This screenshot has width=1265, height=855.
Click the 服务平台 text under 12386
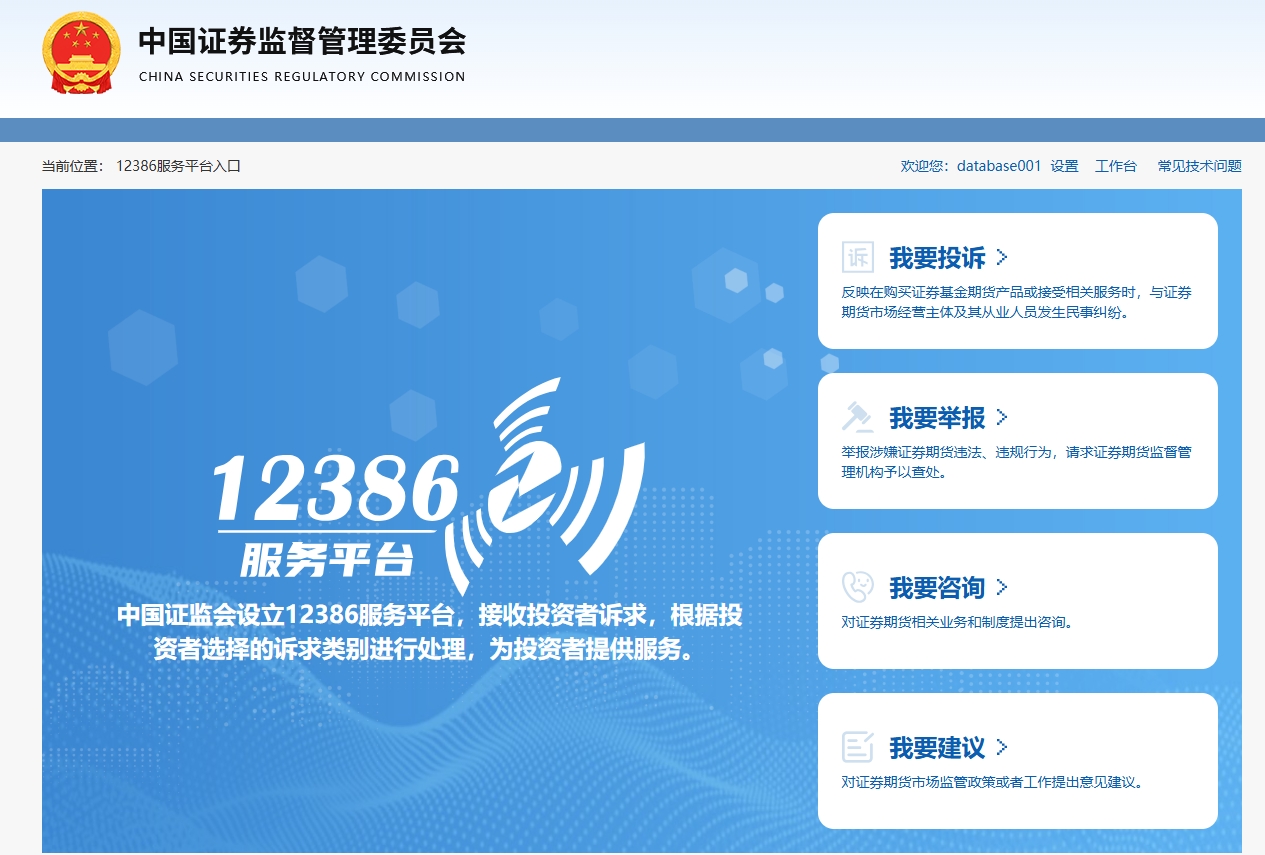[x=327, y=559]
